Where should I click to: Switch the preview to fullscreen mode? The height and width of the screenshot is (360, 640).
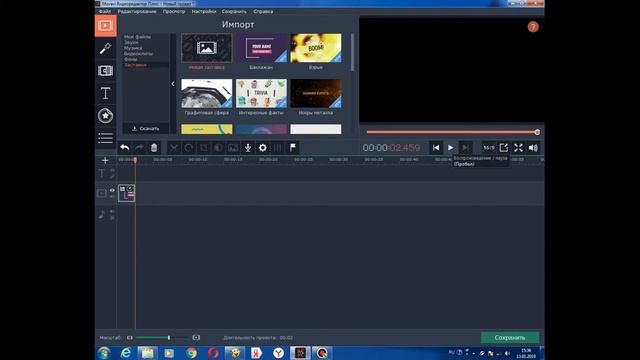tap(518, 148)
